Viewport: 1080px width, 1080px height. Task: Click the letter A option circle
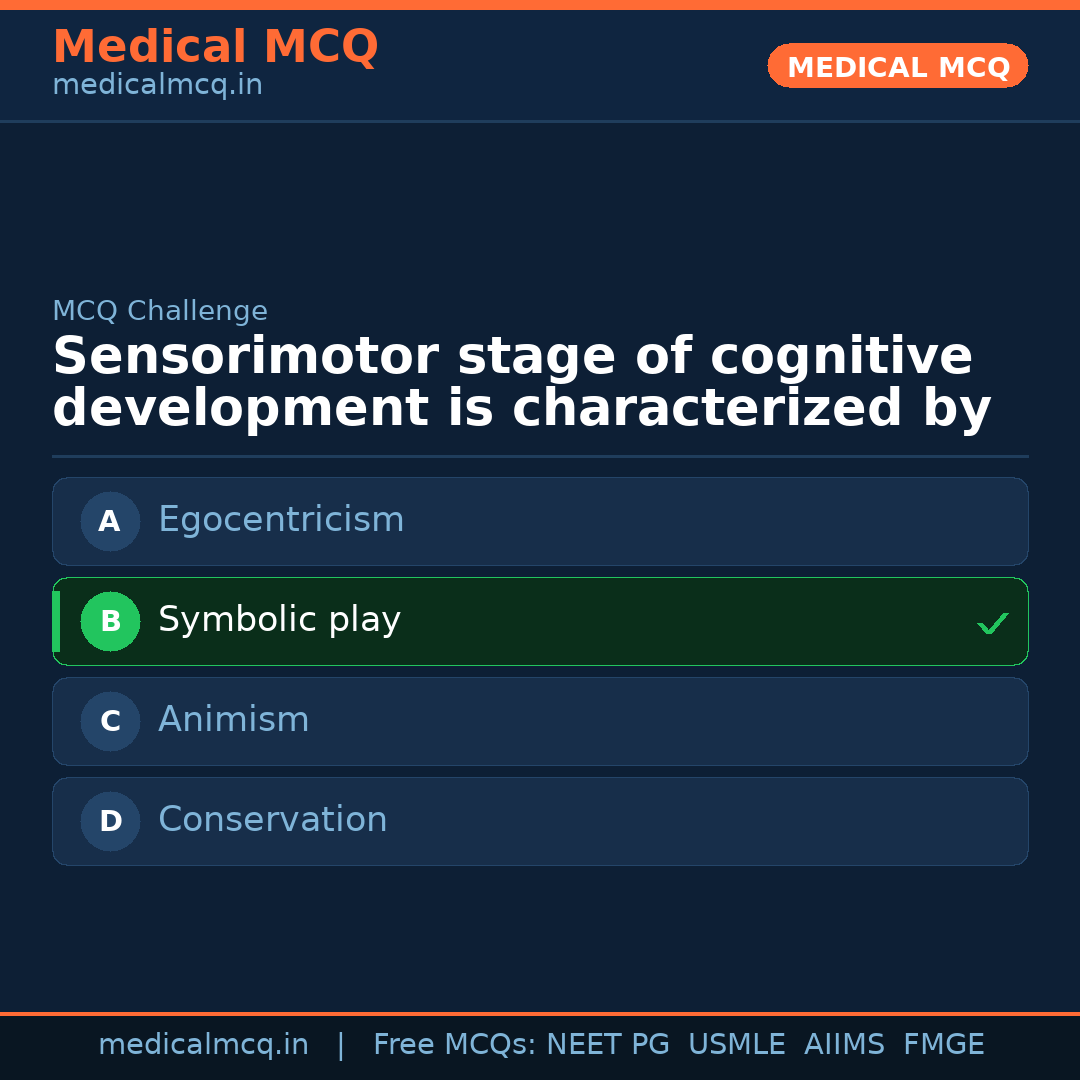click(110, 521)
